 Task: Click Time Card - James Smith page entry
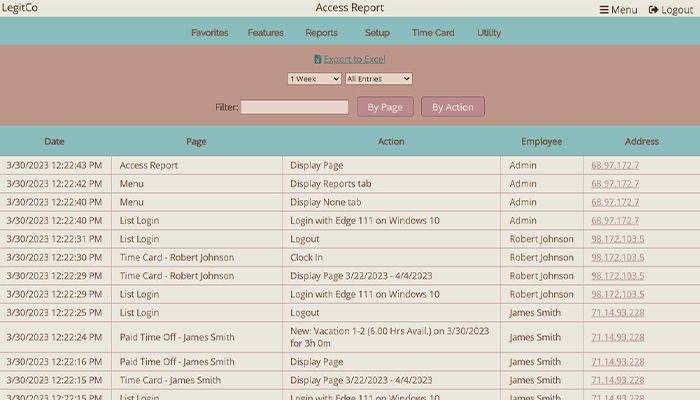pos(170,380)
